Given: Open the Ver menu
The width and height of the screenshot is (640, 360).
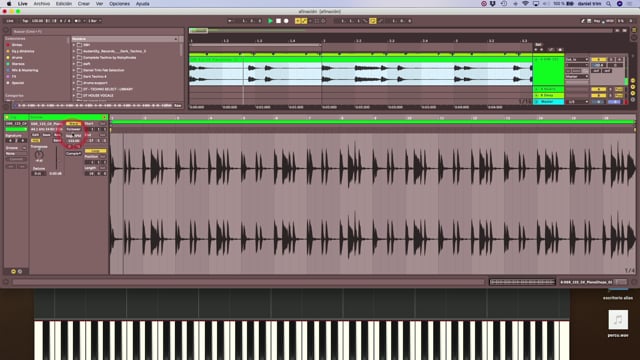Looking at the screenshot, I should pos(99,4).
